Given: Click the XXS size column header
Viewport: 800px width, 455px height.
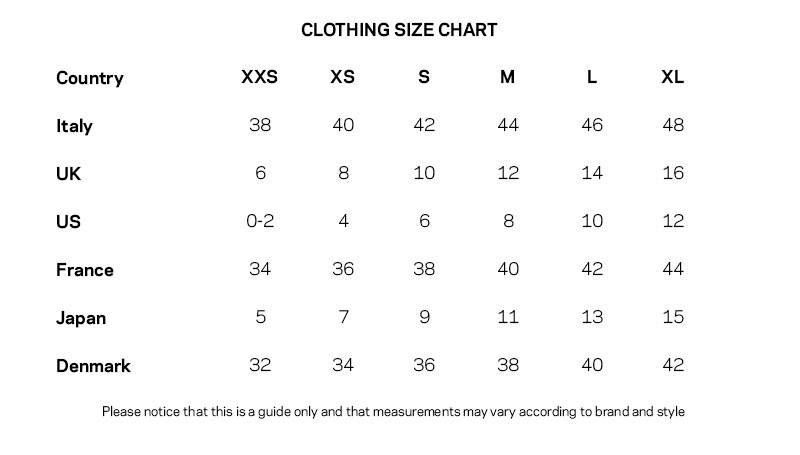Looking at the screenshot, I should (x=260, y=77).
